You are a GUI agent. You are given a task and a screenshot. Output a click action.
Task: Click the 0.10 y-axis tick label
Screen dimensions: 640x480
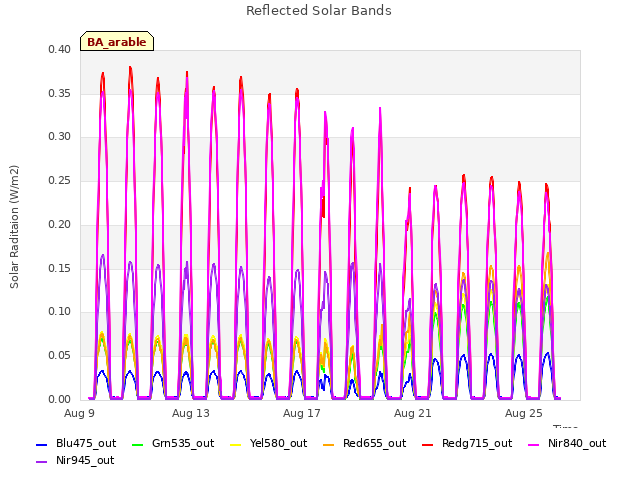pos(60,311)
